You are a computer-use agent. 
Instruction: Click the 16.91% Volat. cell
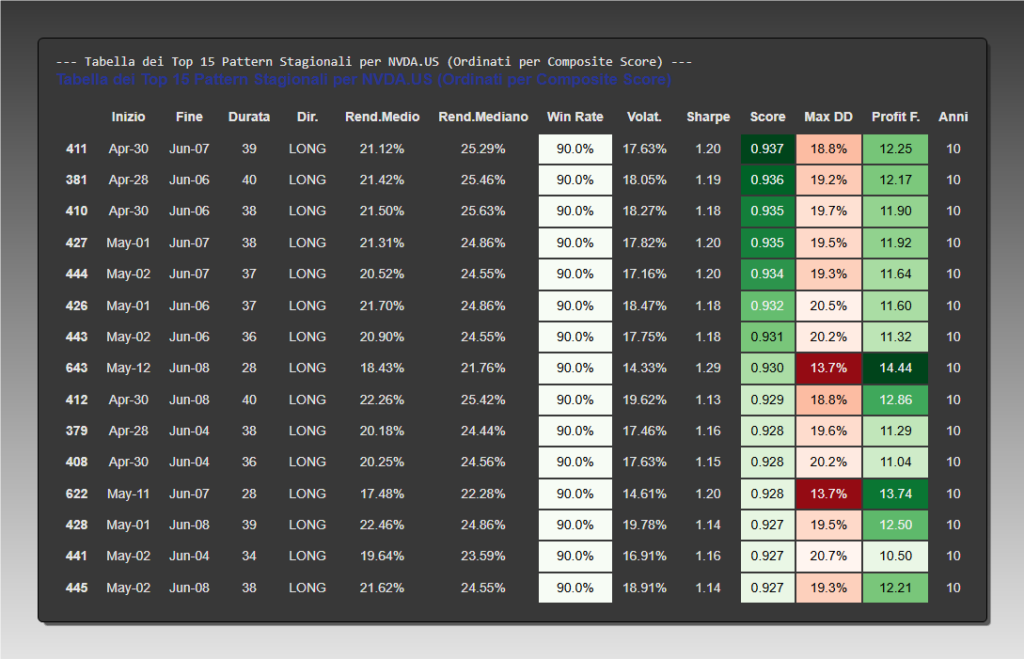click(x=644, y=556)
